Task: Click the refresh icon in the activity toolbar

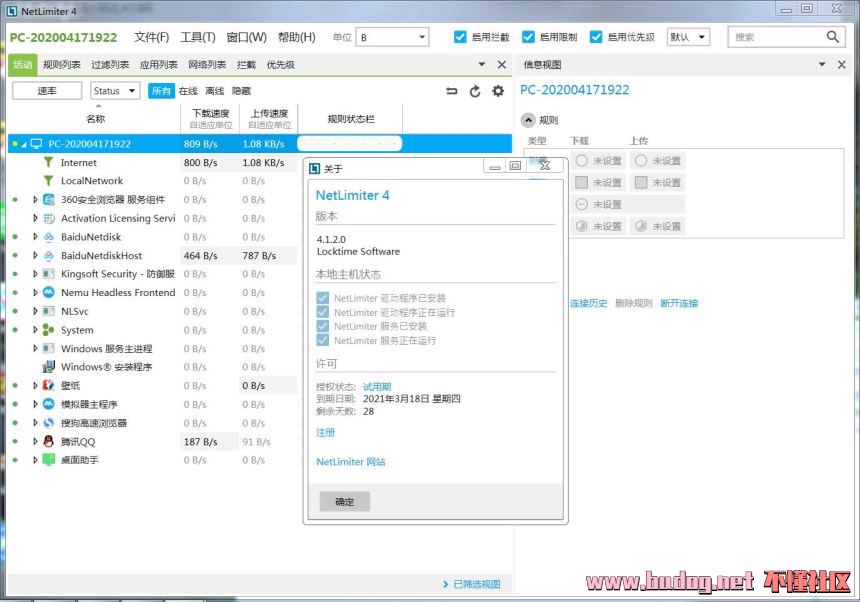Action: point(475,91)
